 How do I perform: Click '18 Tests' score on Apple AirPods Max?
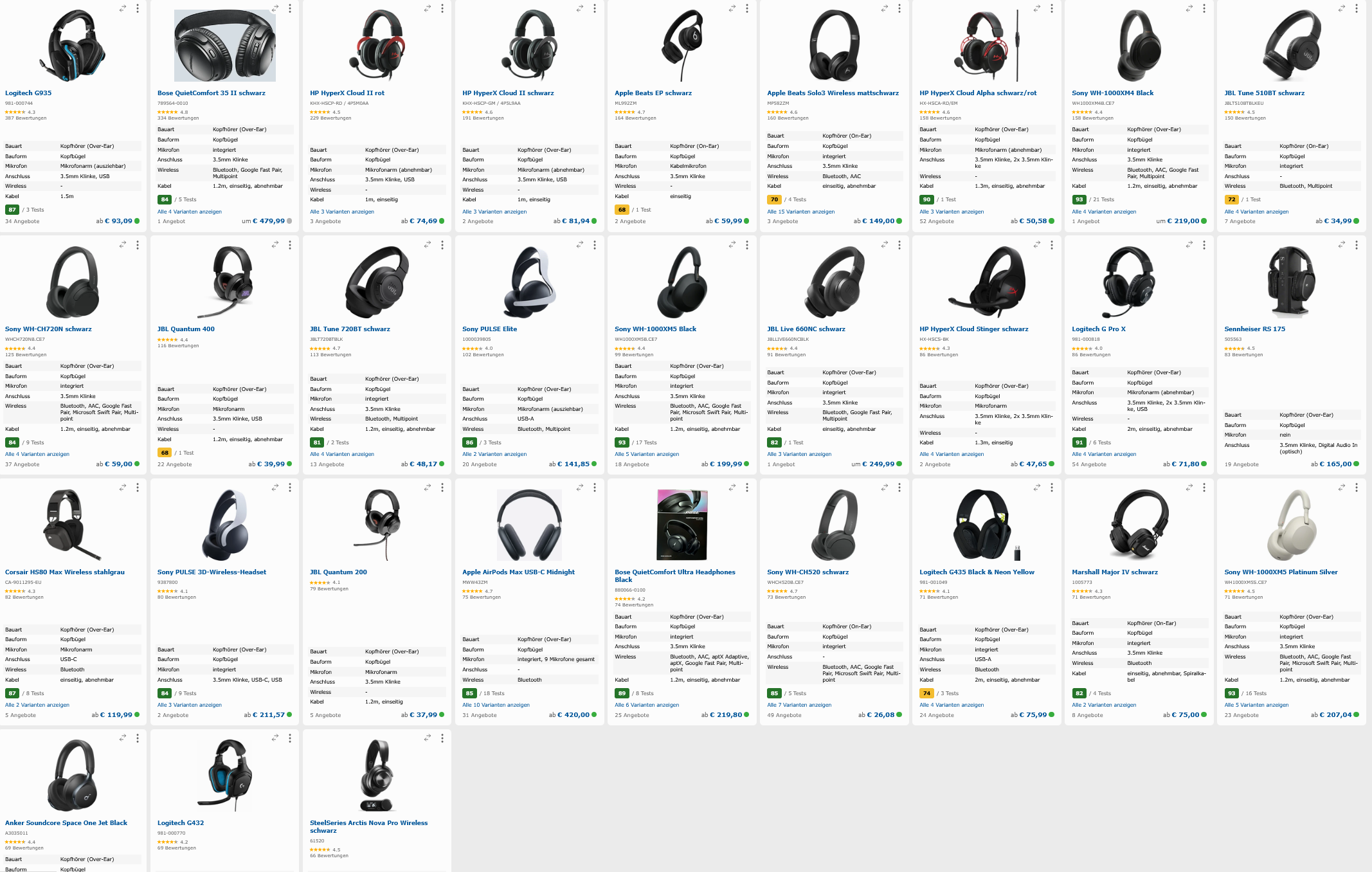pyautogui.click(x=494, y=694)
